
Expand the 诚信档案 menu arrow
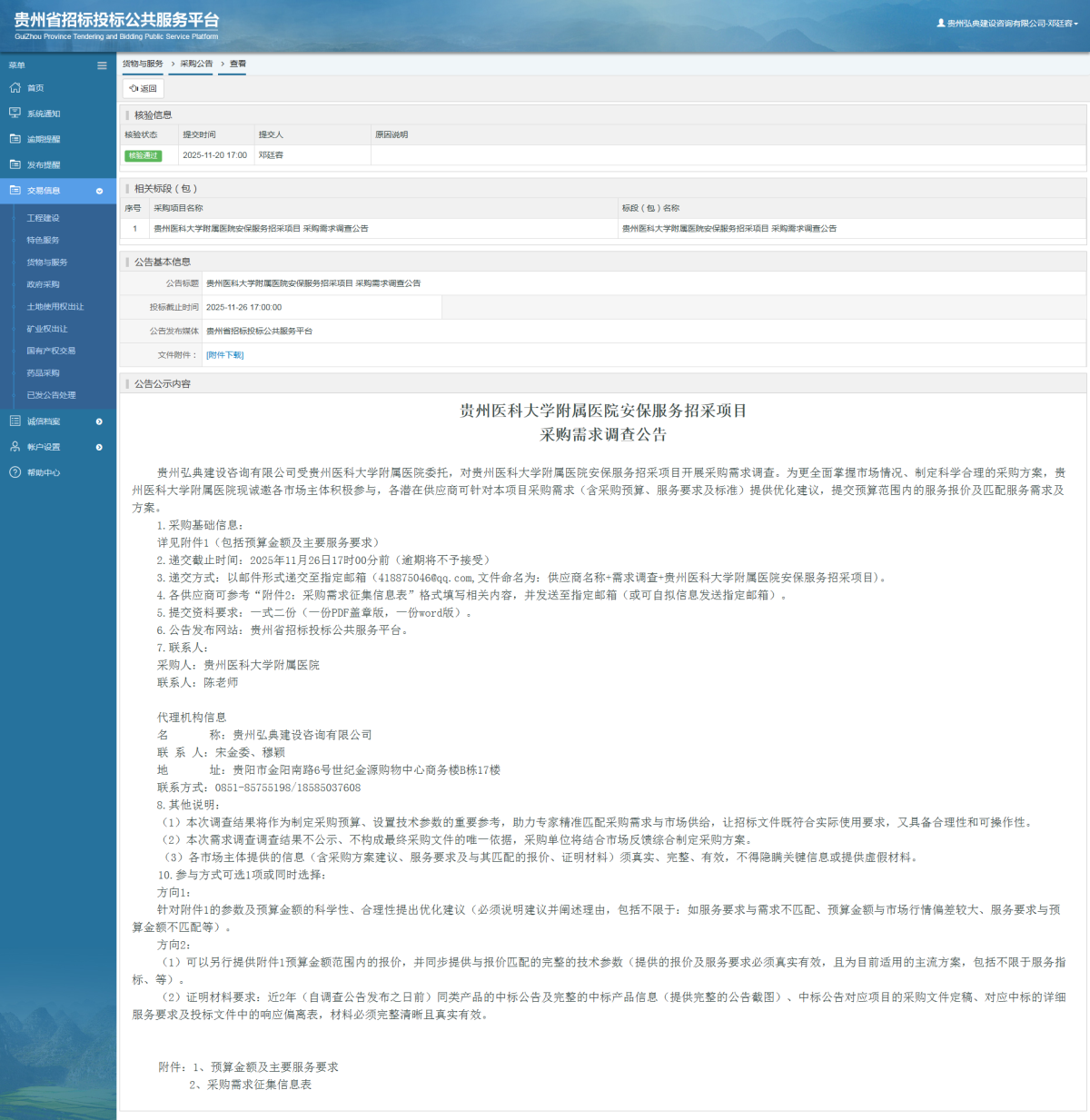point(100,421)
